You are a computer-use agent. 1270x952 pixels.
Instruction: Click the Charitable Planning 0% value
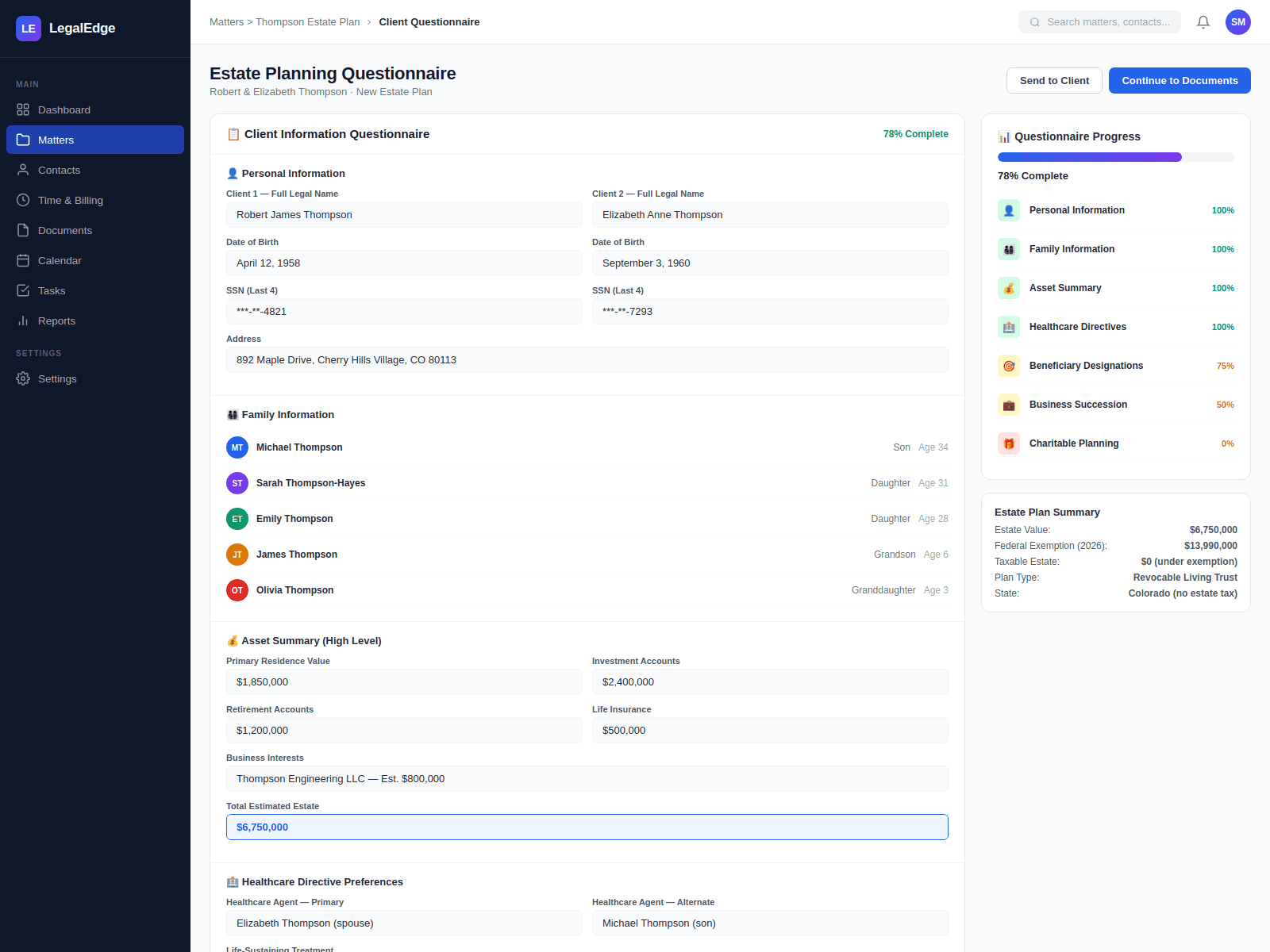click(1228, 443)
